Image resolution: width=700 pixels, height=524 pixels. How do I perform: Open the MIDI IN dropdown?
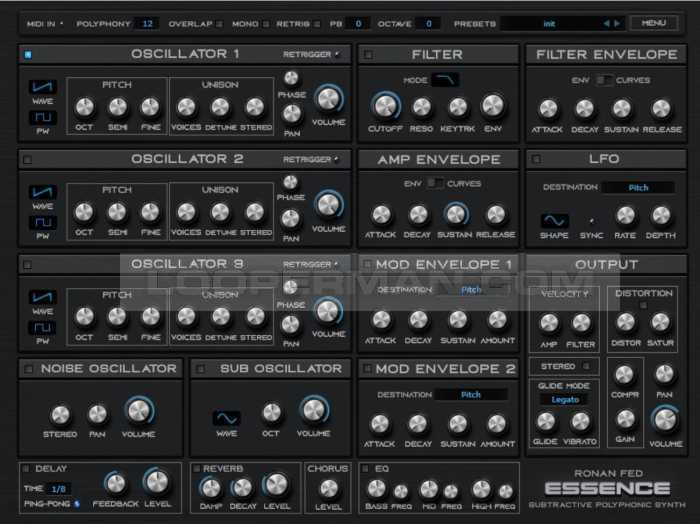tap(45, 22)
